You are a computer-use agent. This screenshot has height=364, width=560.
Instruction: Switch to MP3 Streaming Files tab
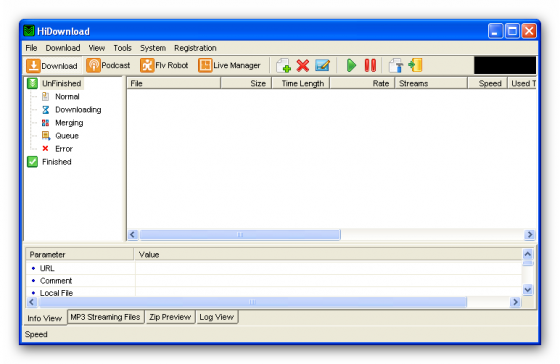click(105, 317)
